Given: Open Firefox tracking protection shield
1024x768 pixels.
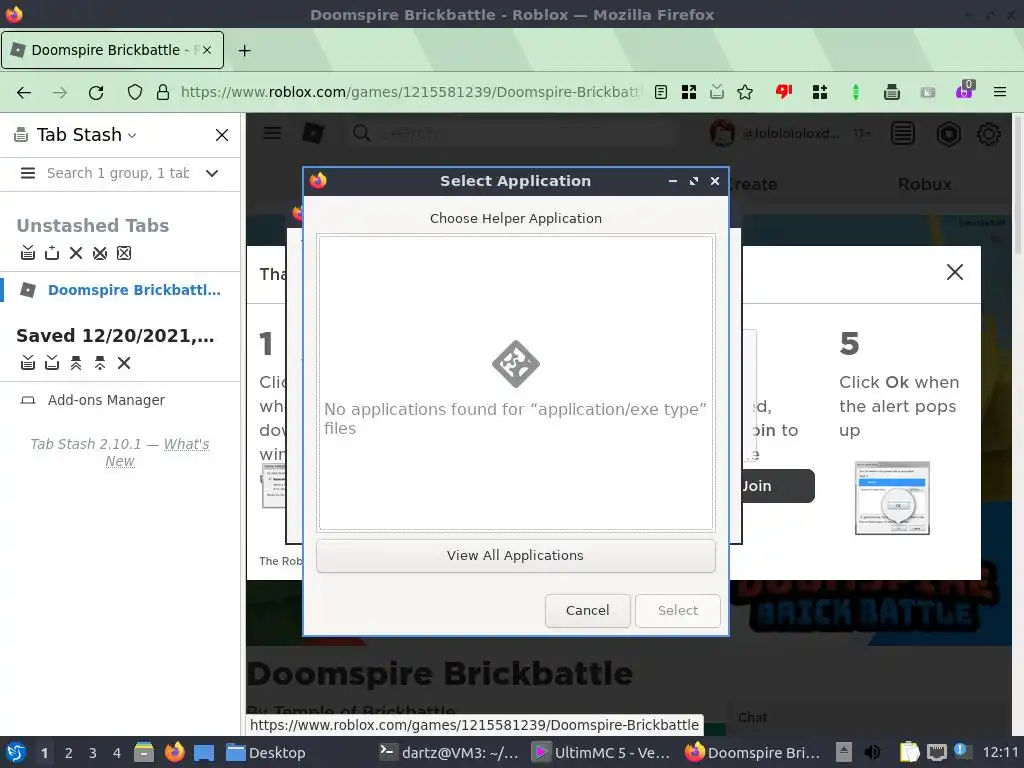Looking at the screenshot, I should point(135,92).
